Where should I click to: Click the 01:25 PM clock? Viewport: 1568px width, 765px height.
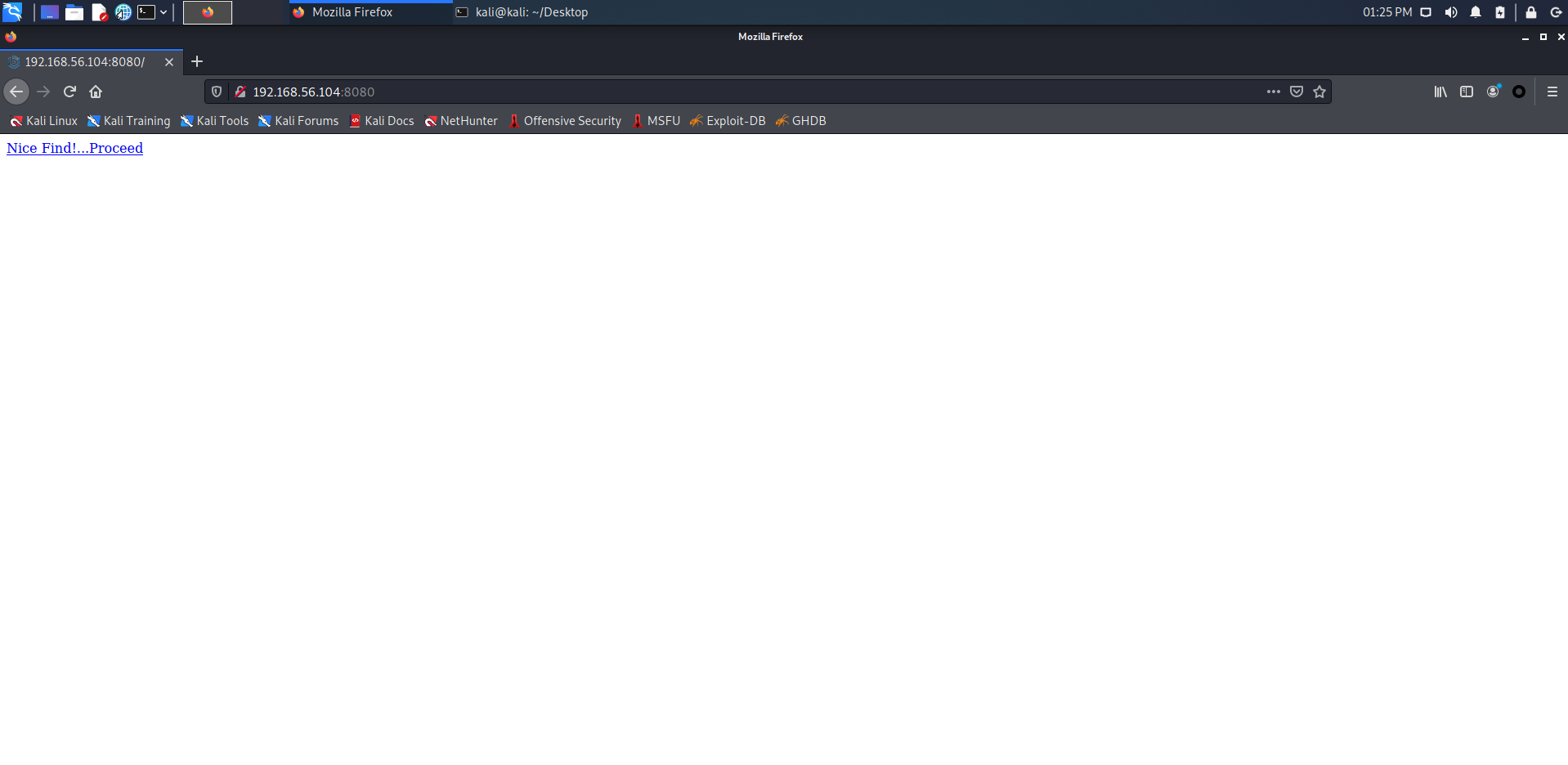coord(1387,12)
